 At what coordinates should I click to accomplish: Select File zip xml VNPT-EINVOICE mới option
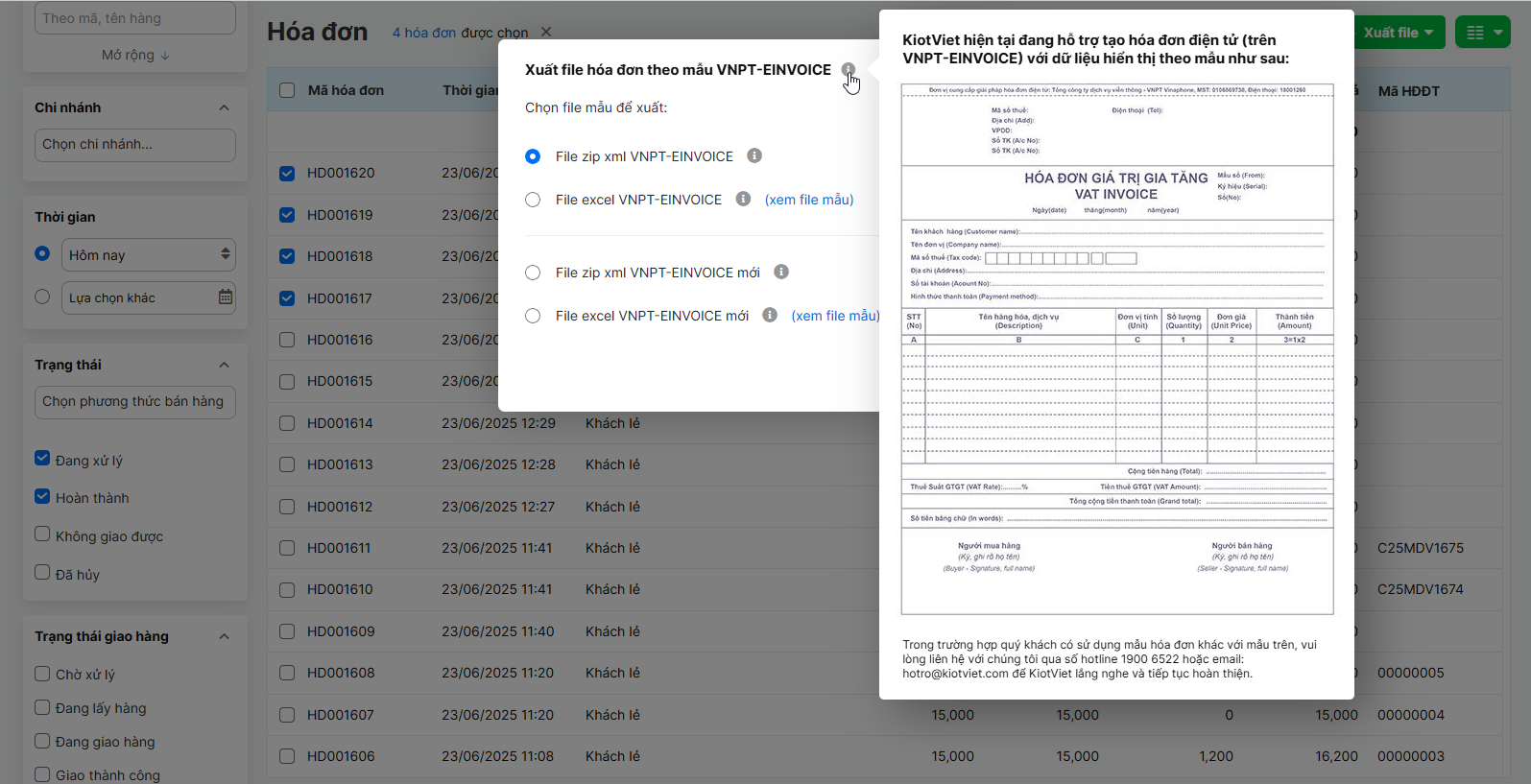click(533, 273)
